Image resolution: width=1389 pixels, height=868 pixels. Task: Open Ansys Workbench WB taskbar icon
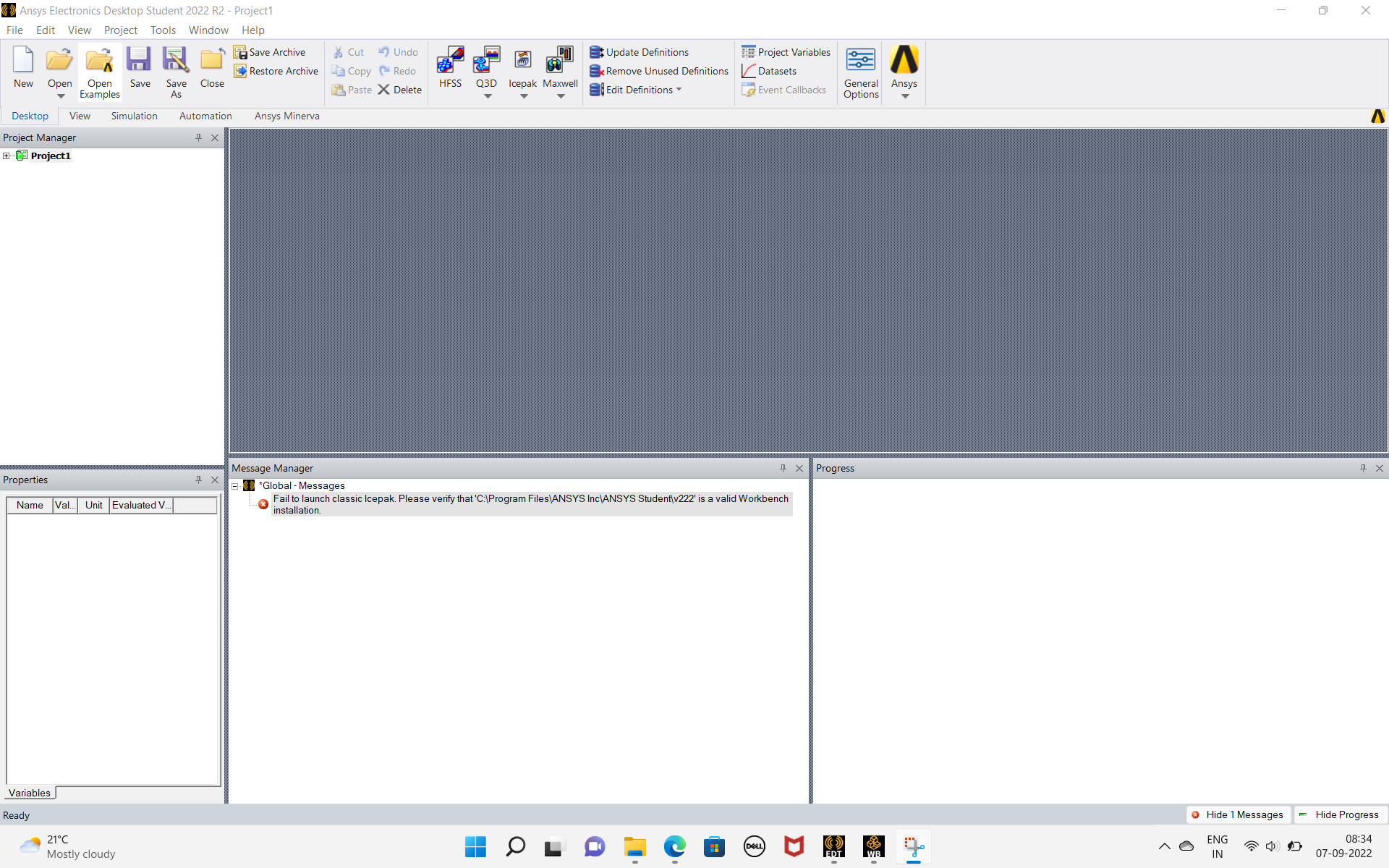point(873,846)
